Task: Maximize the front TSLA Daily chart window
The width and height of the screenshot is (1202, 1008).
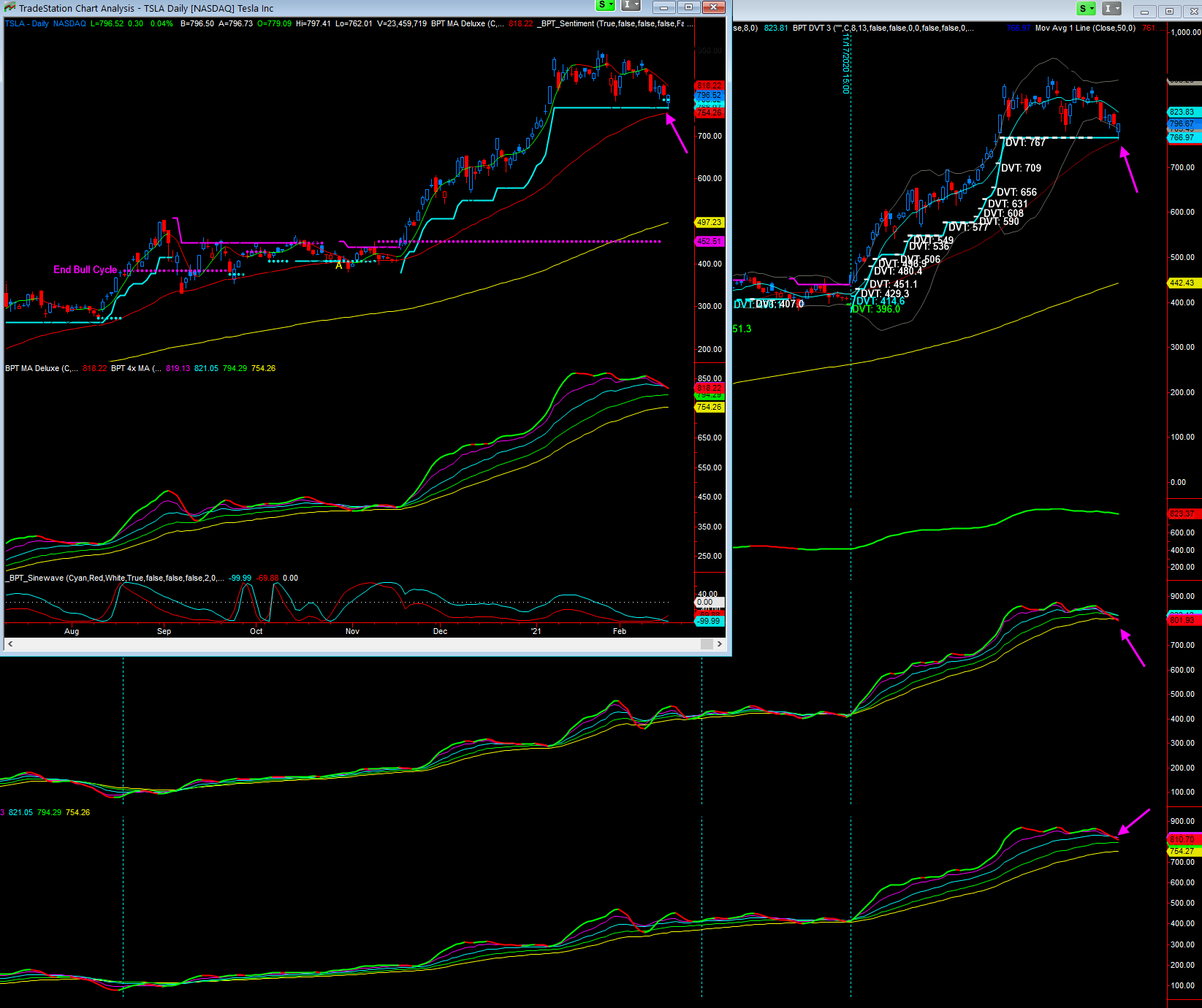Action: click(x=688, y=7)
